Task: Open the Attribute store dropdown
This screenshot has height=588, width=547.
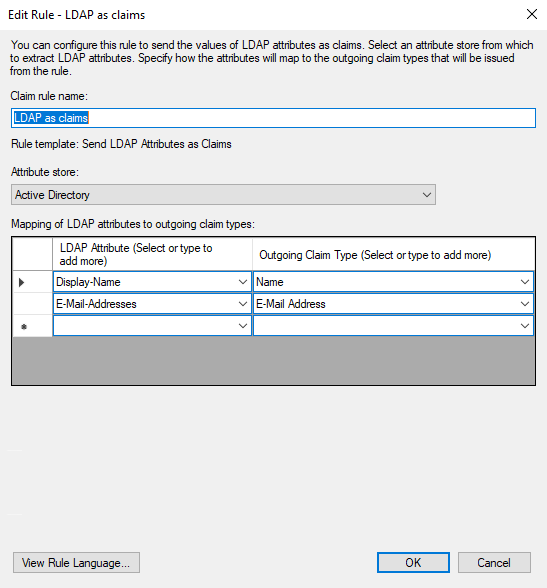Action: (223, 195)
